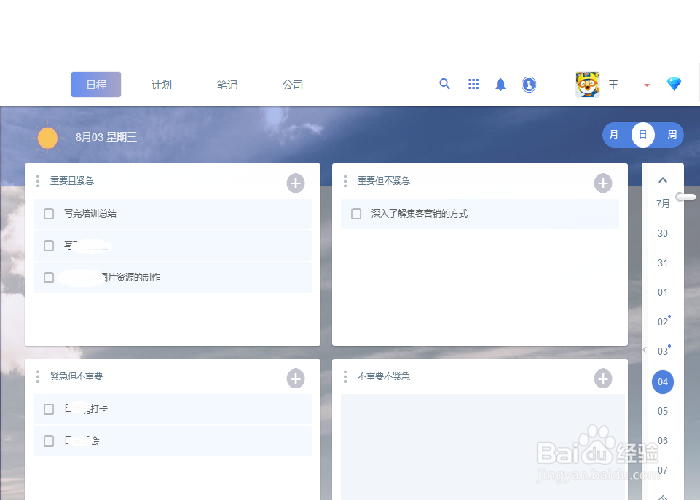
Task: Select date 30 in date strip
Action: (x=662, y=233)
